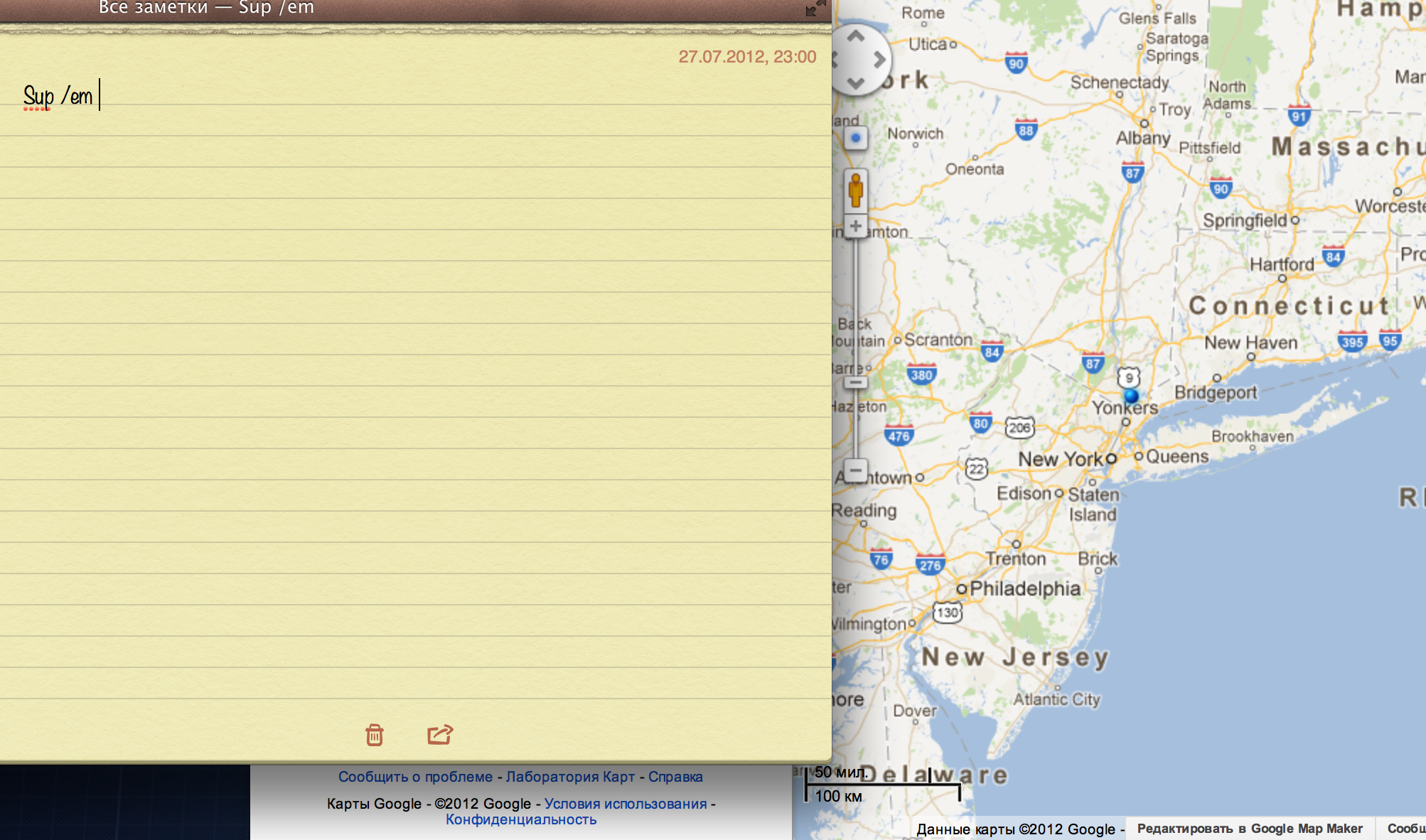The width and height of the screenshot is (1426, 840).
Task: Show my location button on map
Action: (856, 138)
